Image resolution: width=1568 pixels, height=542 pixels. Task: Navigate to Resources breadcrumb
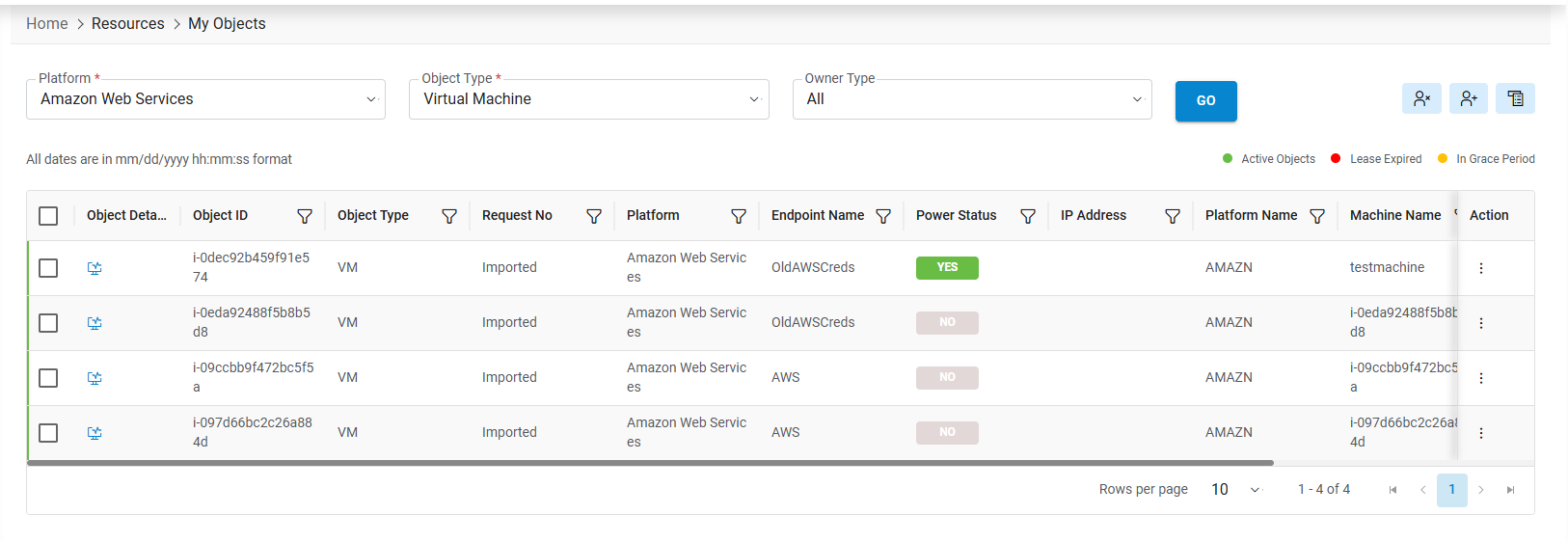click(x=127, y=24)
